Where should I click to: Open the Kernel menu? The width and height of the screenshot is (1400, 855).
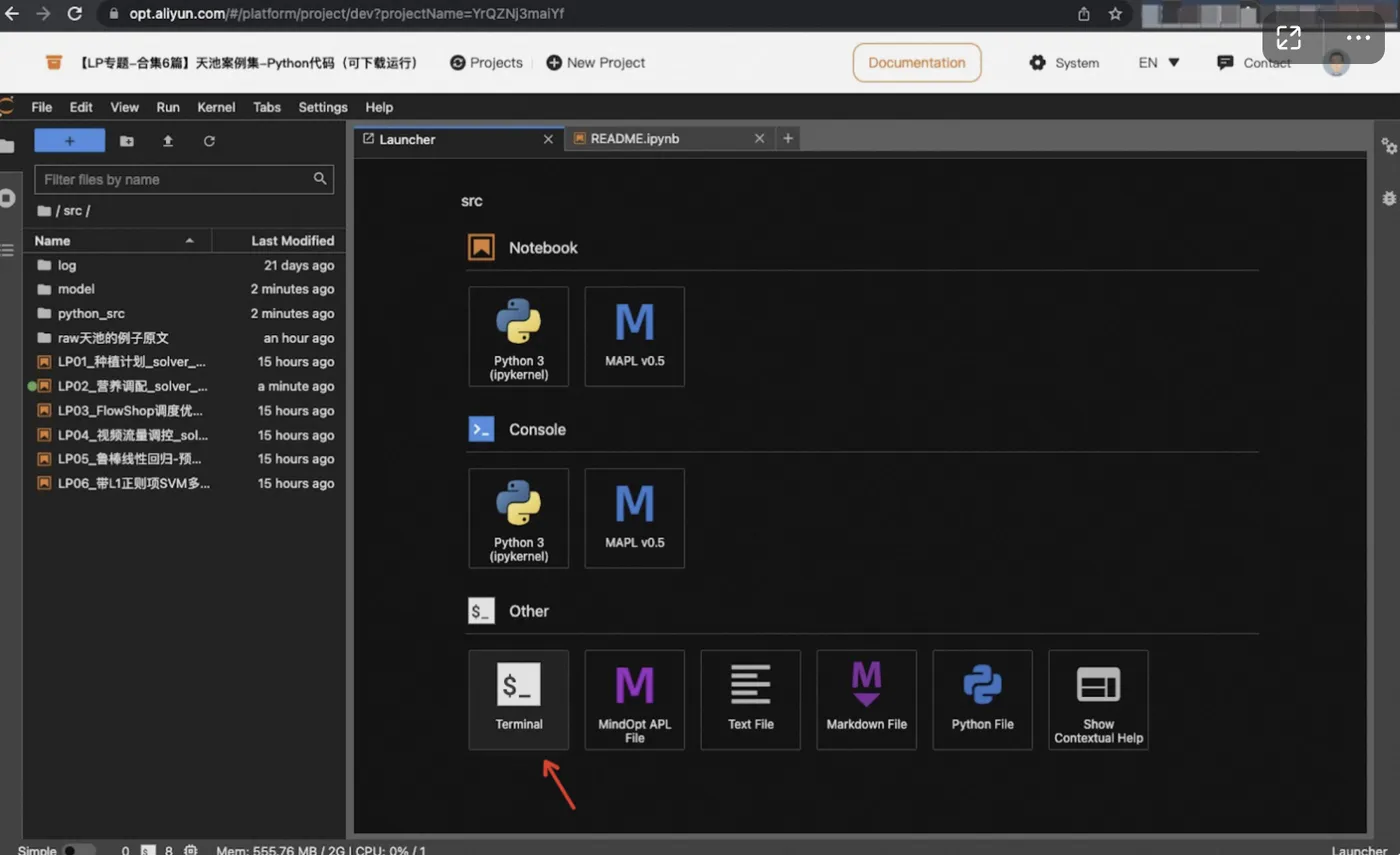tap(216, 107)
